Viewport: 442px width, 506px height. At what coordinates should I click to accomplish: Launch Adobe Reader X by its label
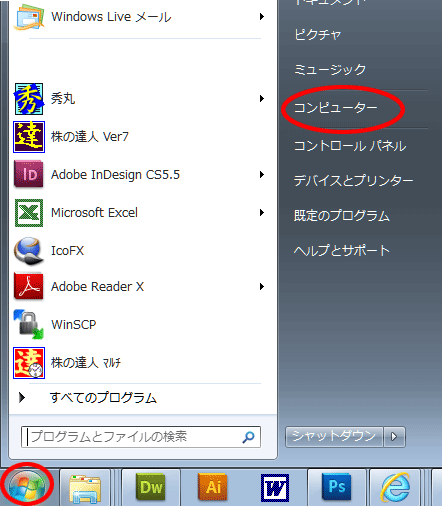[x=97, y=286]
